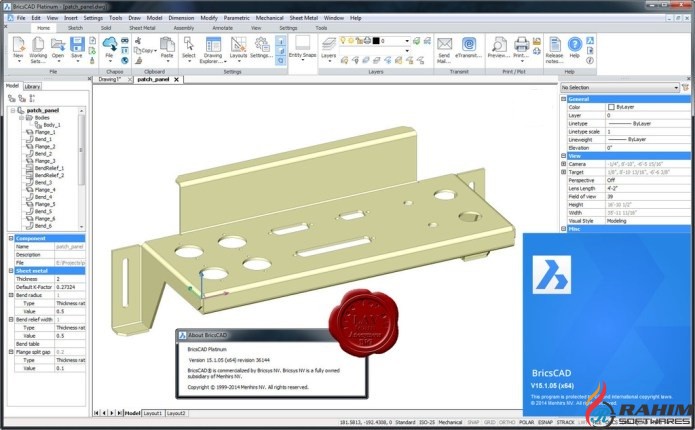Image resolution: width=695 pixels, height=430 pixels.
Task: Open the Sheet Metal menu
Action: coord(304,18)
